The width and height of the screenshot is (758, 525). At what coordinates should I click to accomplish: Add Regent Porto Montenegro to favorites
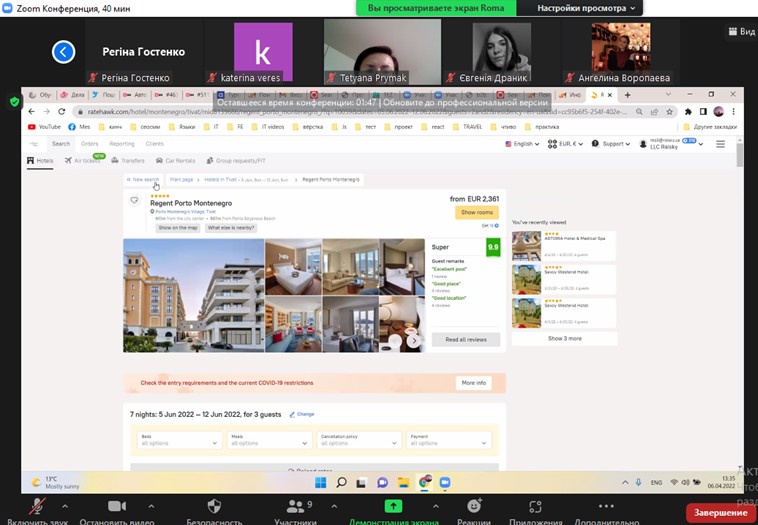pos(134,200)
